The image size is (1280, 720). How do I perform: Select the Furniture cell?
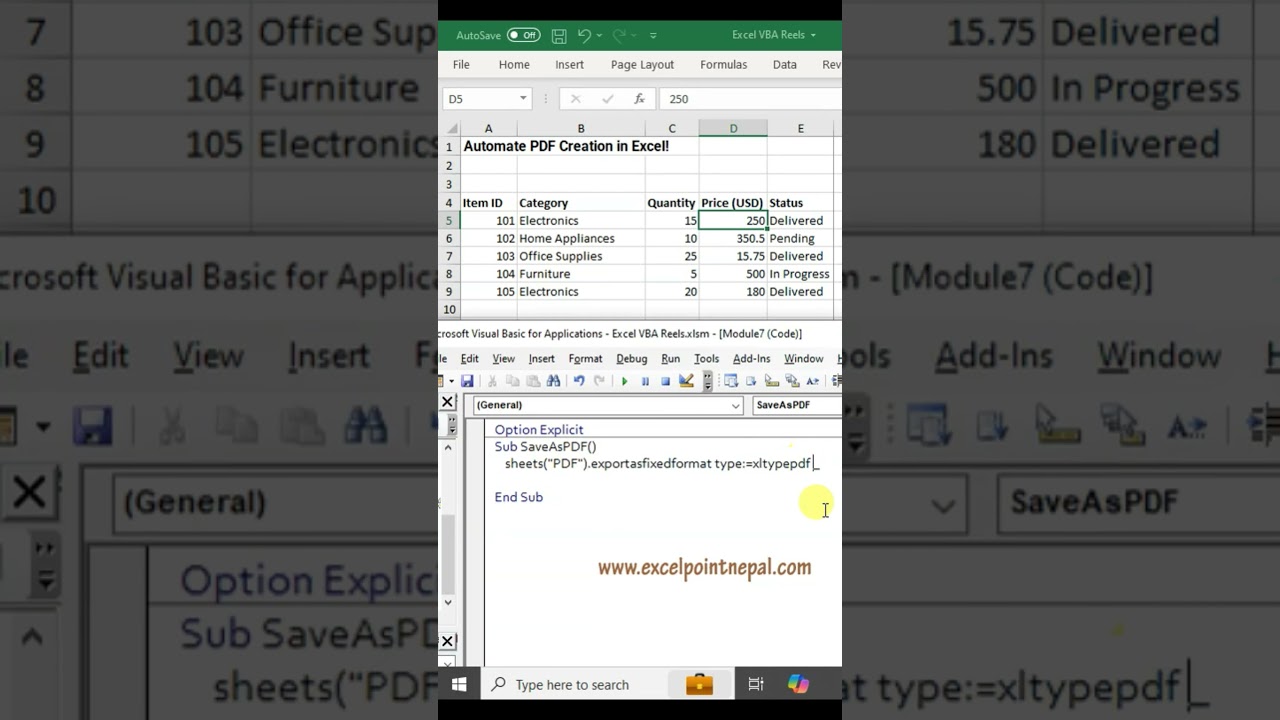pyautogui.click(x=580, y=274)
